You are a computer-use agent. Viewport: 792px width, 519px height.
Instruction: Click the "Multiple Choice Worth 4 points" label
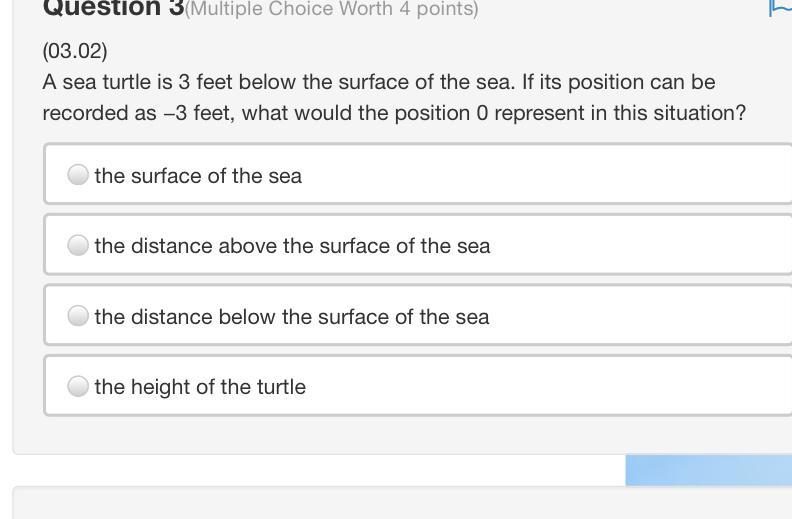click(x=332, y=9)
